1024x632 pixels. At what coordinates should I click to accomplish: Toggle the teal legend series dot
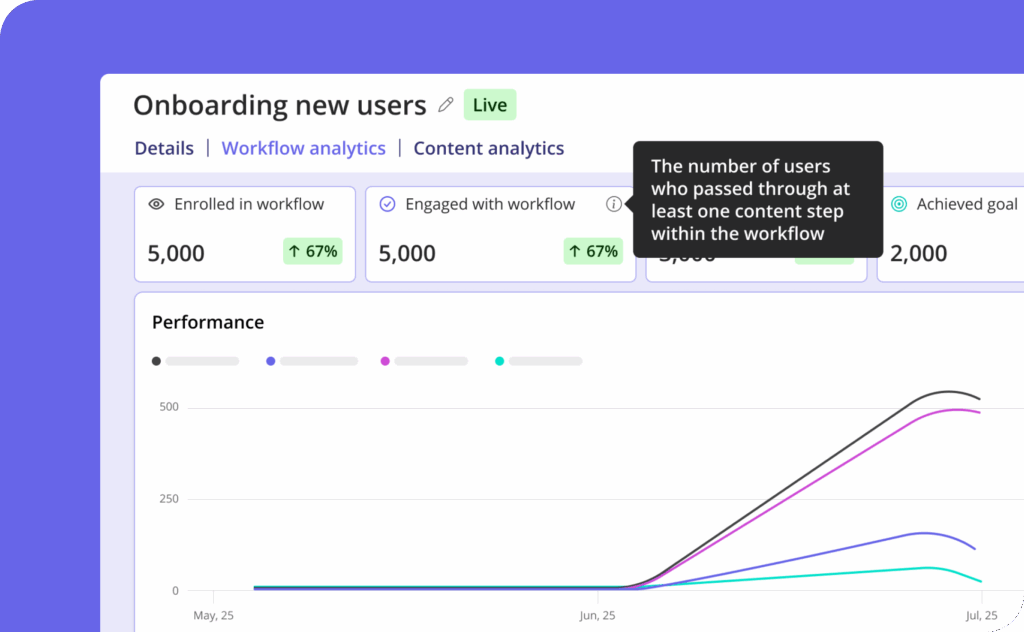500,361
